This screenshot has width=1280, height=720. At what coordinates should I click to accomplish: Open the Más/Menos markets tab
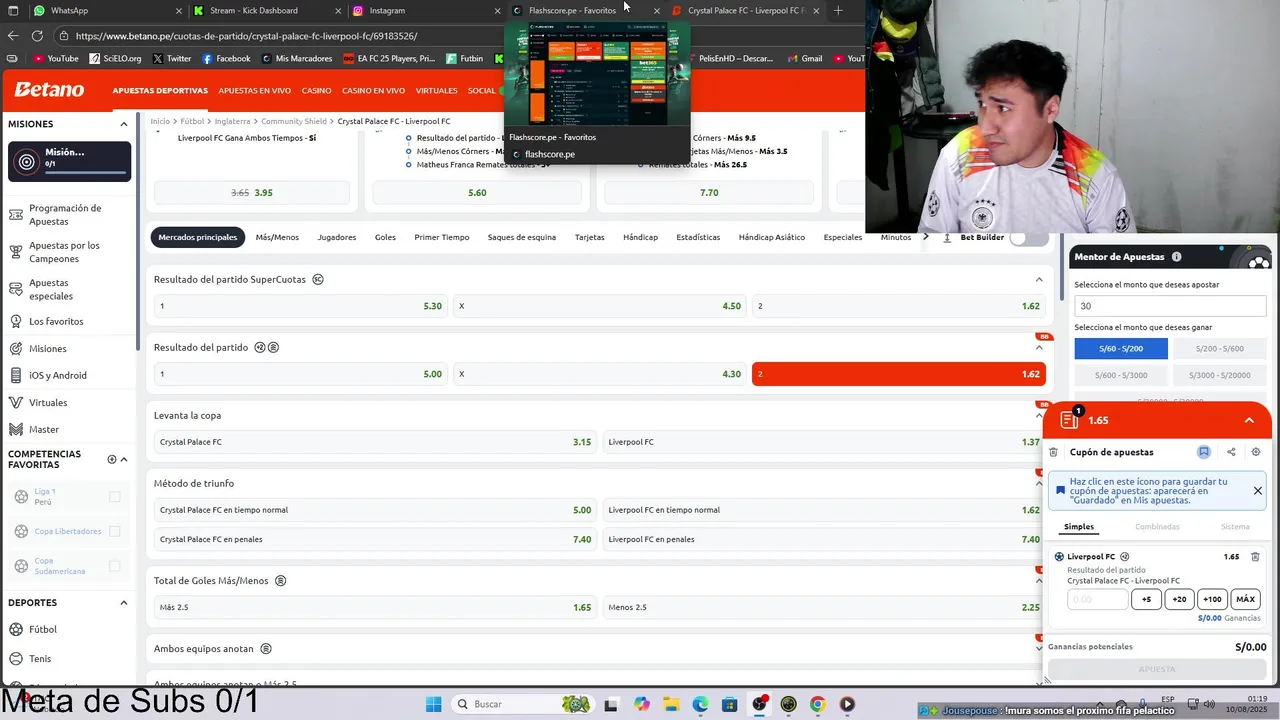click(277, 238)
